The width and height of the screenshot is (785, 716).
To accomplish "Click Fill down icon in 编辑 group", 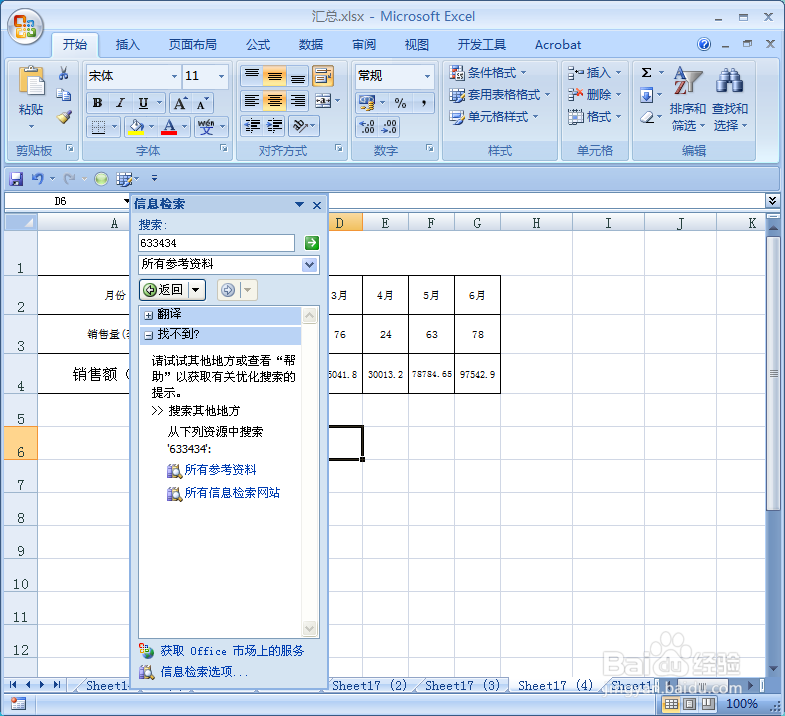I will pos(646,95).
